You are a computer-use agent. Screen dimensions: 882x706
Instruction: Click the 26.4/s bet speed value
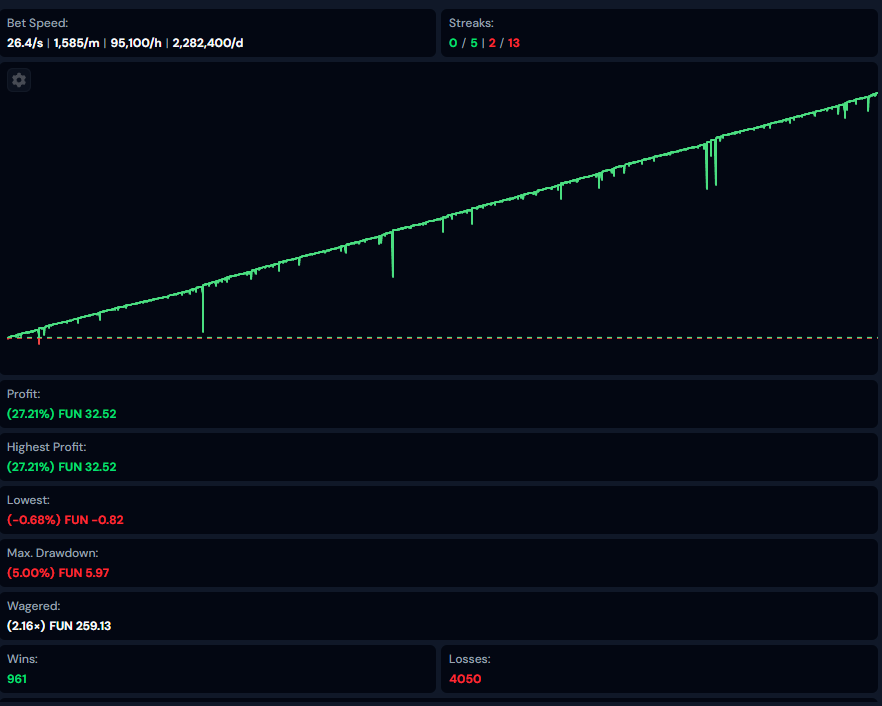[24, 43]
